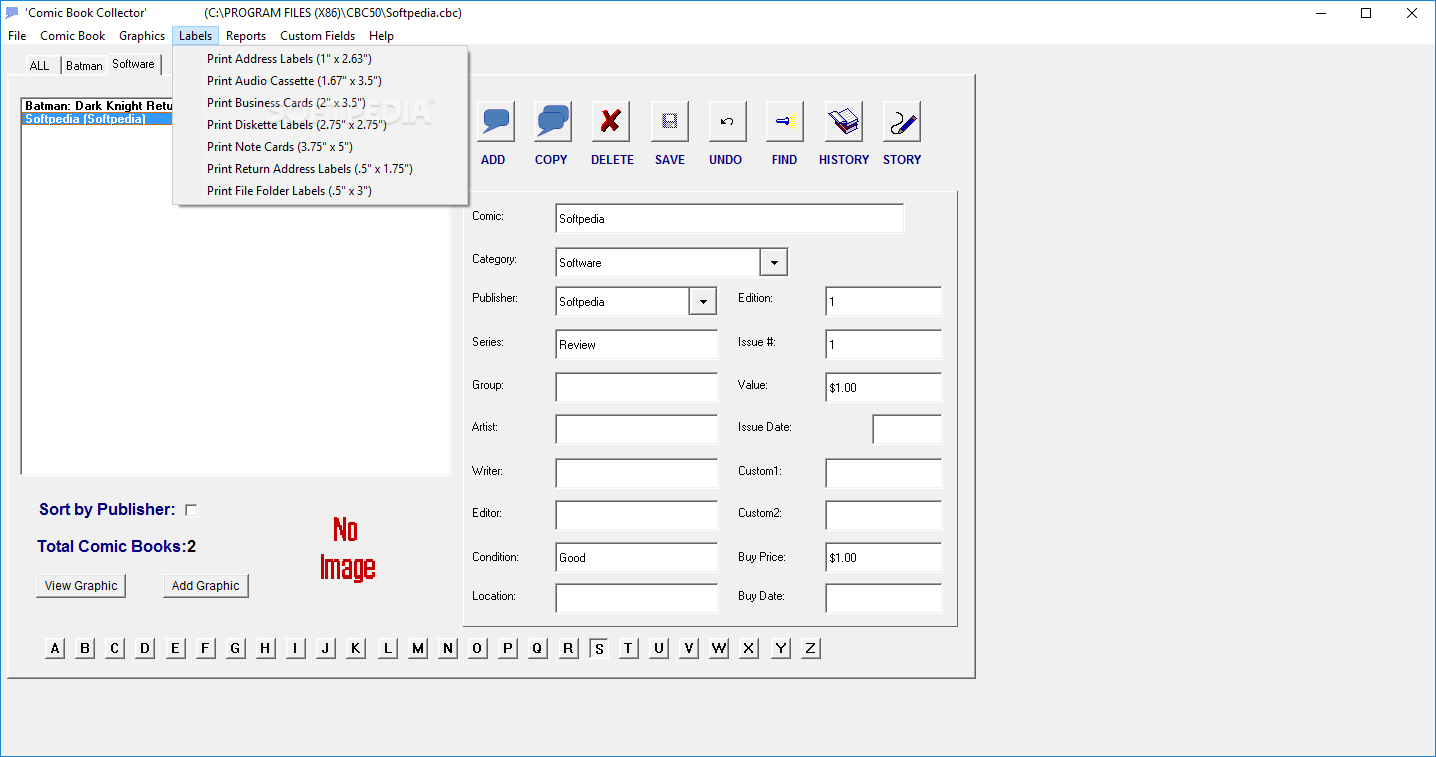Click the COPY record icon
1436x757 pixels.
pyautogui.click(x=552, y=122)
